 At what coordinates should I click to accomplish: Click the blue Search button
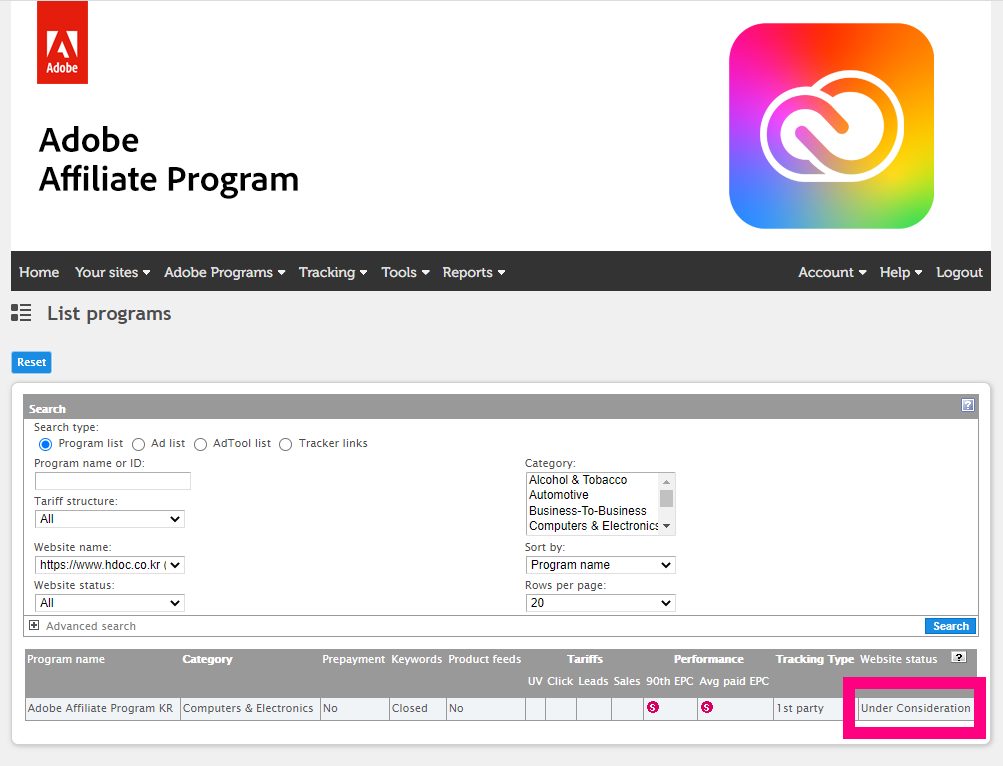[950, 626]
